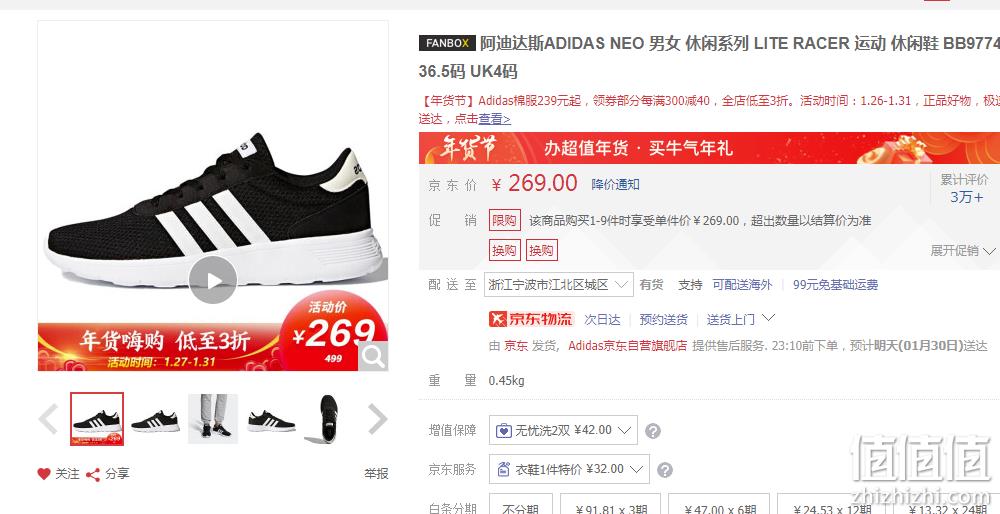Select the ¥47.00 x 6期 installment option
Screen dimensions: 1000x514
(x=719, y=507)
